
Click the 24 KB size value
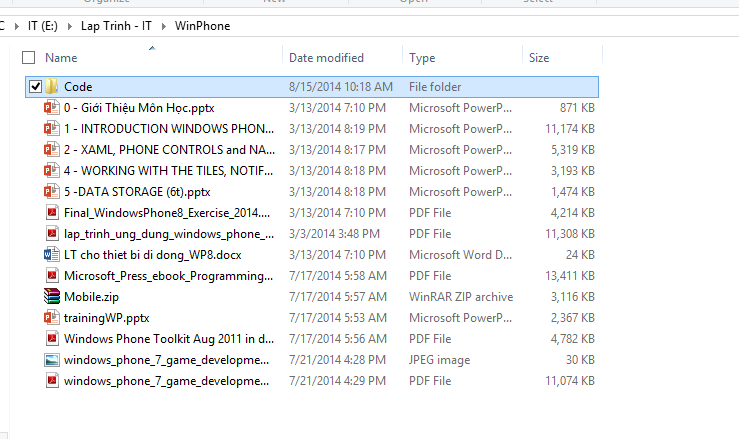(x=580, y=255)
